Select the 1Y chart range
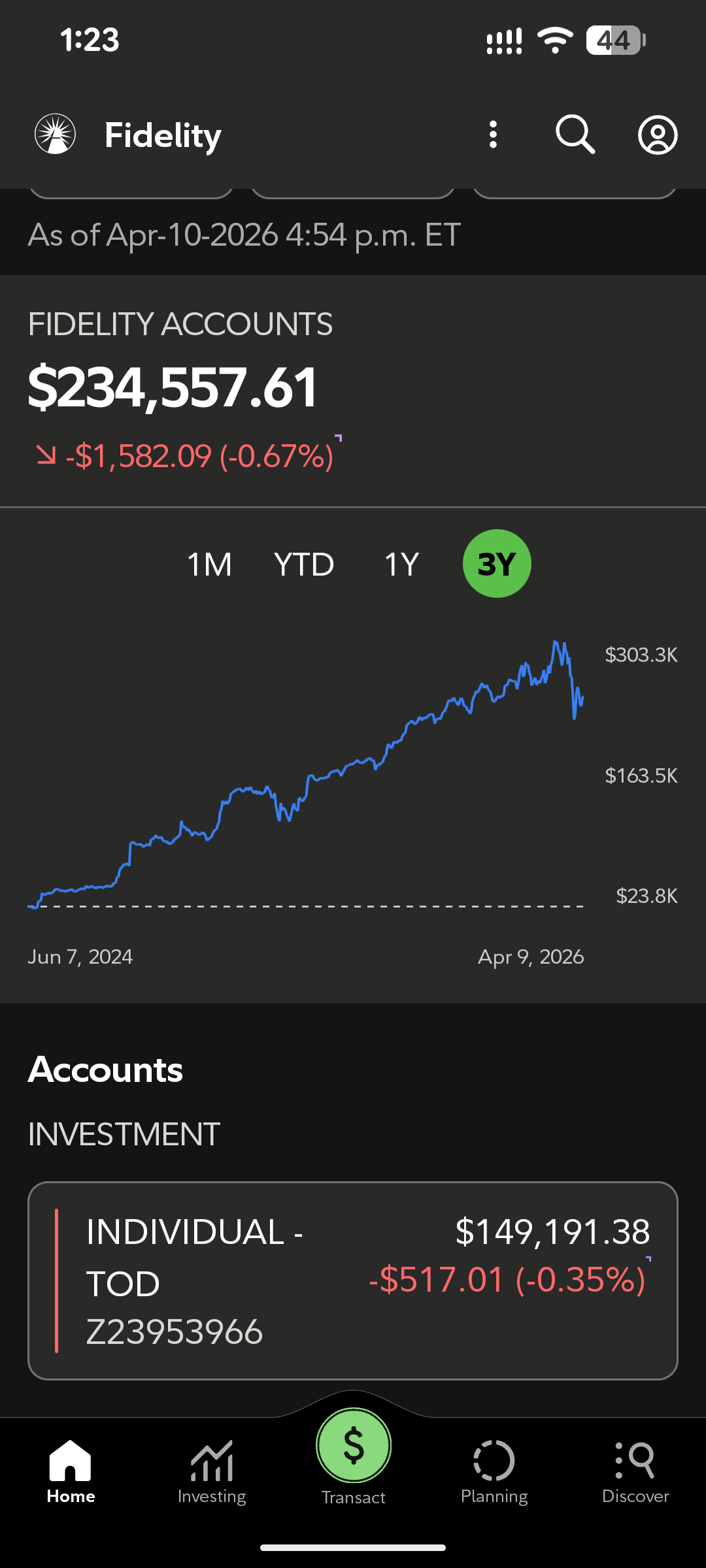Image resolution: width=706 pixels, height=1568 pixels. pyautogui.click(x=401, y=564)
